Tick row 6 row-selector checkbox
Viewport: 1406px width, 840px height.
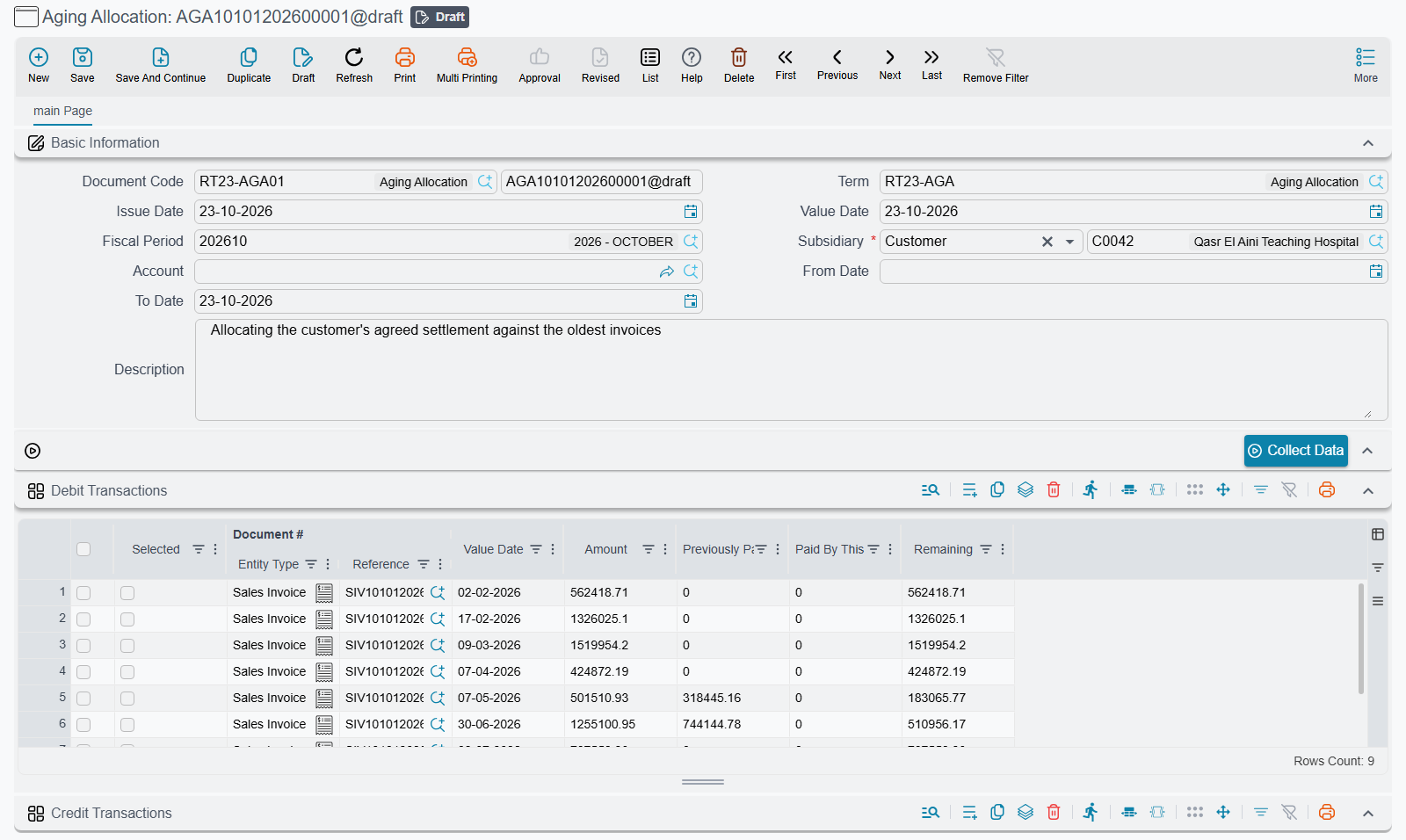click(83, 725)
